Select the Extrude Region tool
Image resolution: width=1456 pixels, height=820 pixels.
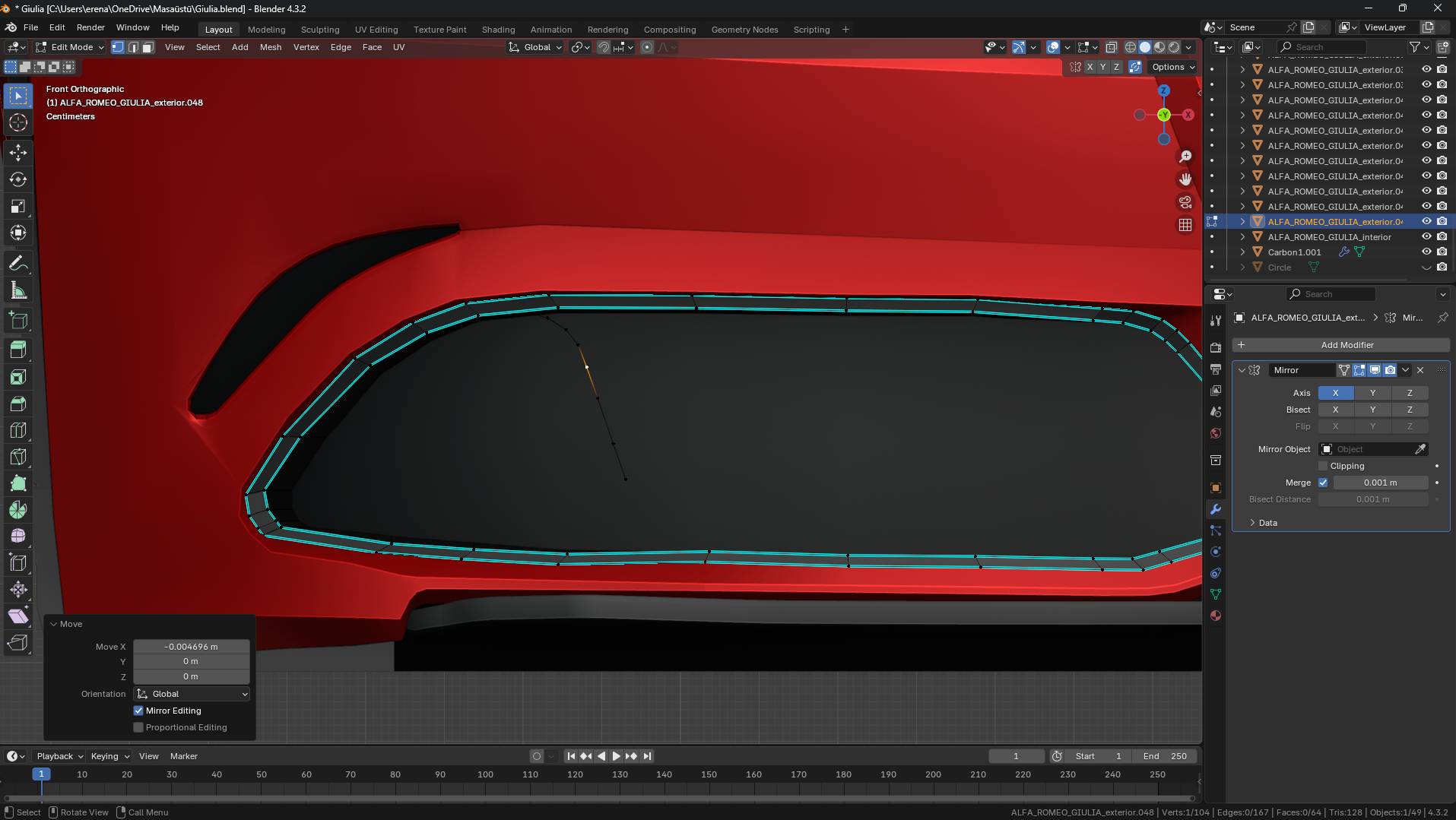coord(18,350)
